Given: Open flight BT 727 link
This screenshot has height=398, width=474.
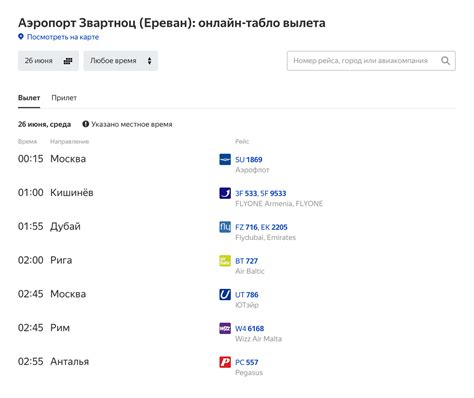Looking at the screenshot, I should 247,261.
